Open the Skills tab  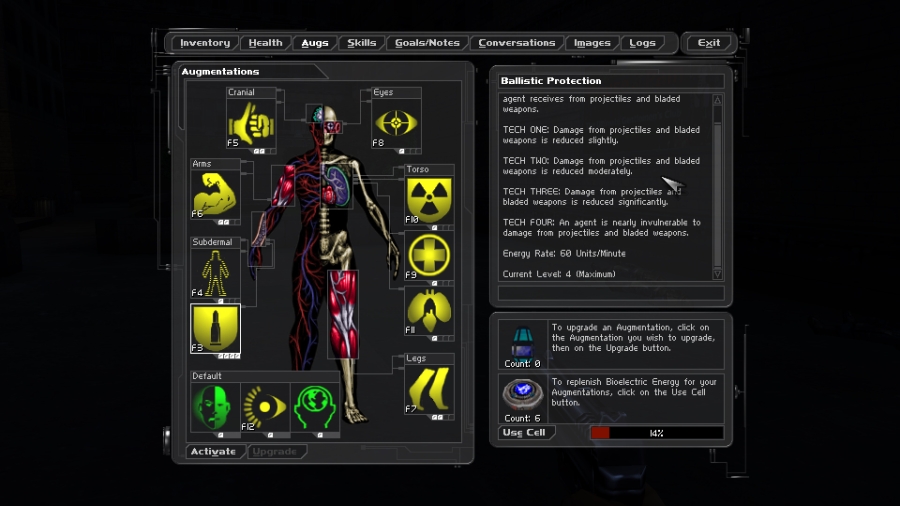362,43
